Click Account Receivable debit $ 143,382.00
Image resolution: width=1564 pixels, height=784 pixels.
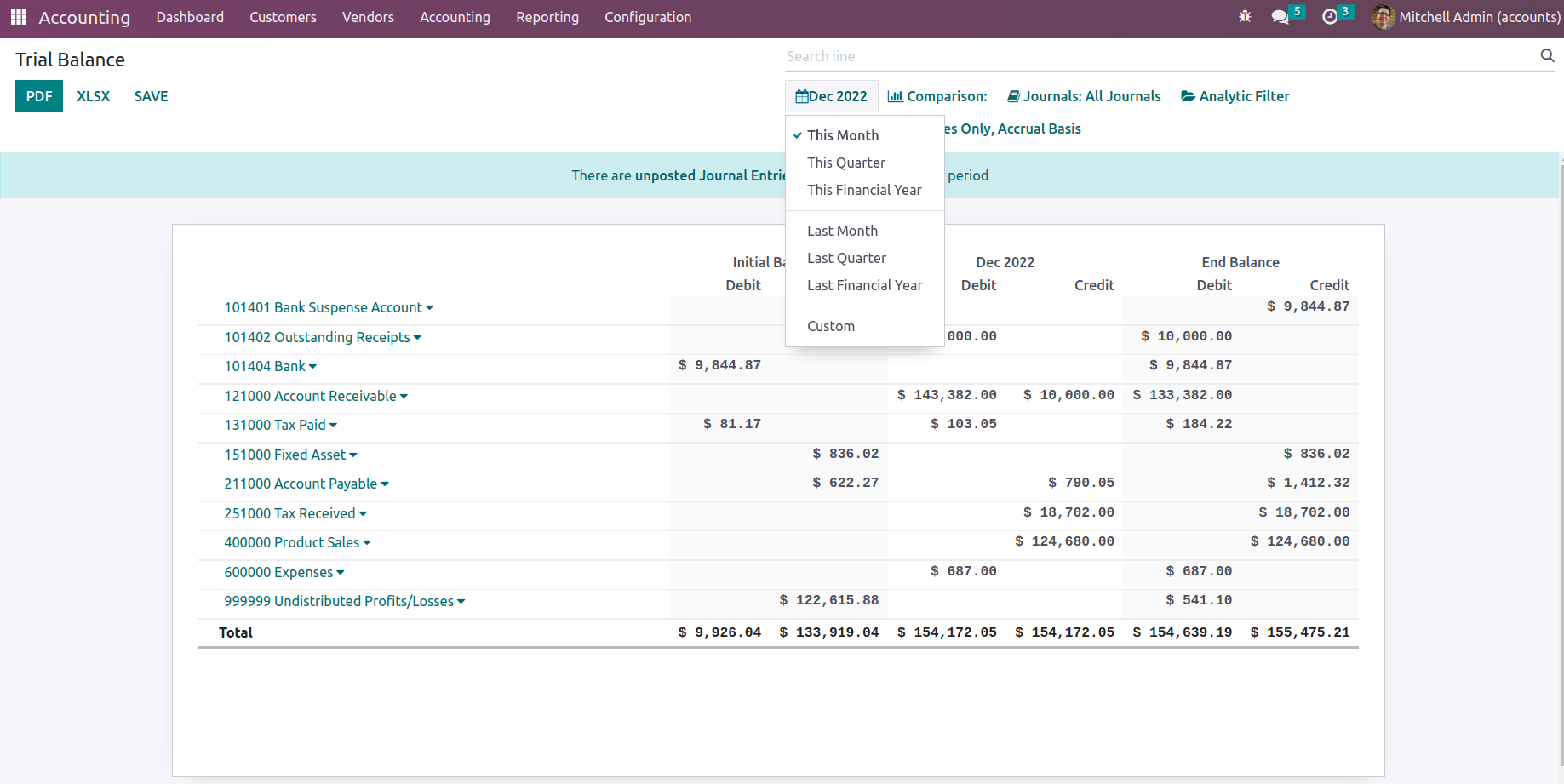coord(947,395)
